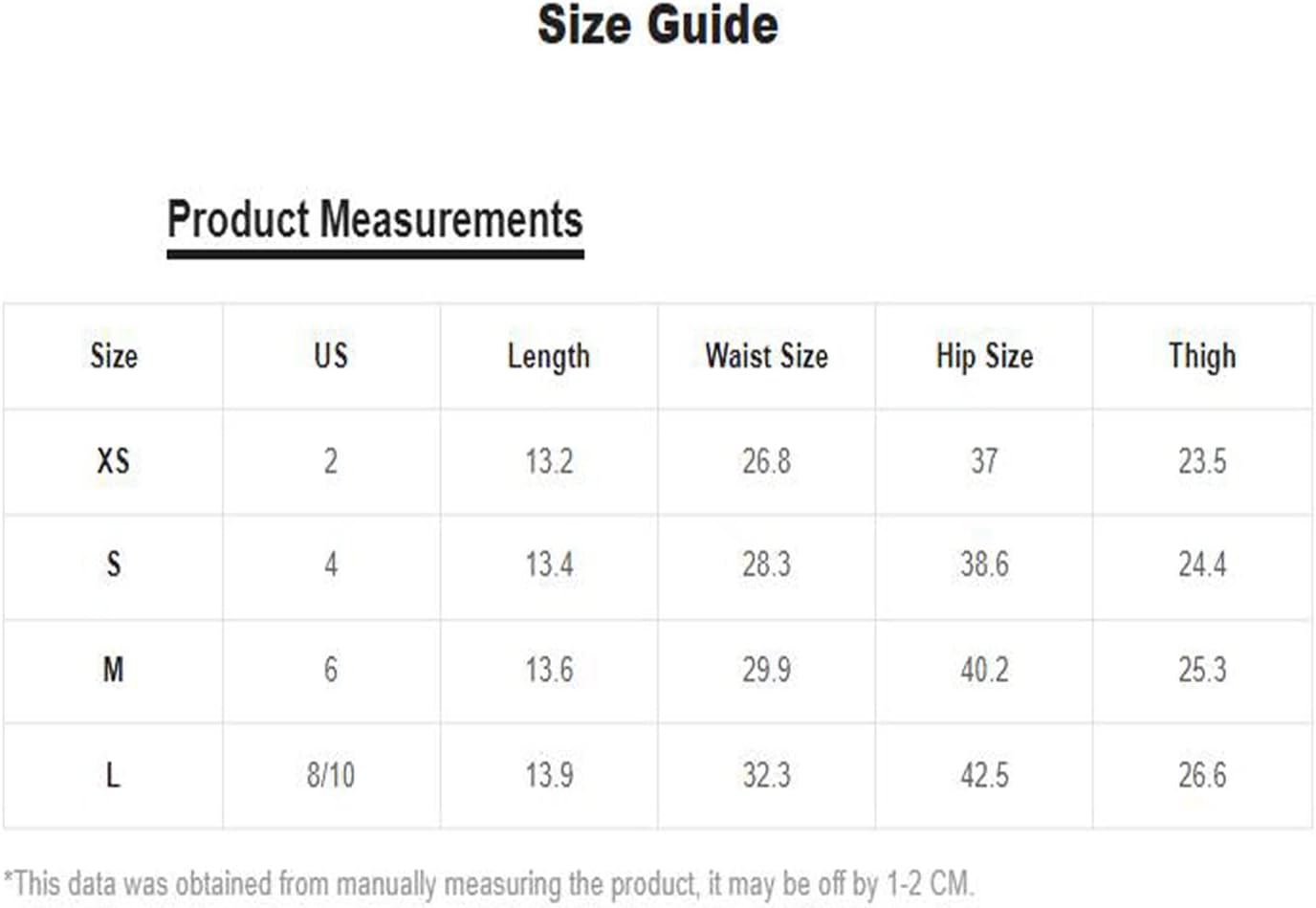
Task: Click the 13.2 length cell
Action: pos(549,461)
